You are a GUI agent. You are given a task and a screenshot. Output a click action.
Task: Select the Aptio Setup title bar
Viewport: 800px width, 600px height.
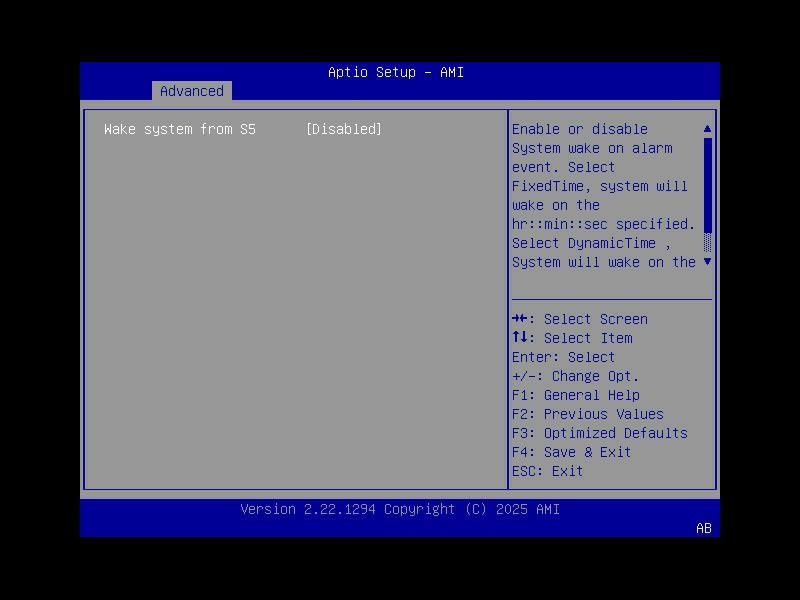(x=392, y=72)
